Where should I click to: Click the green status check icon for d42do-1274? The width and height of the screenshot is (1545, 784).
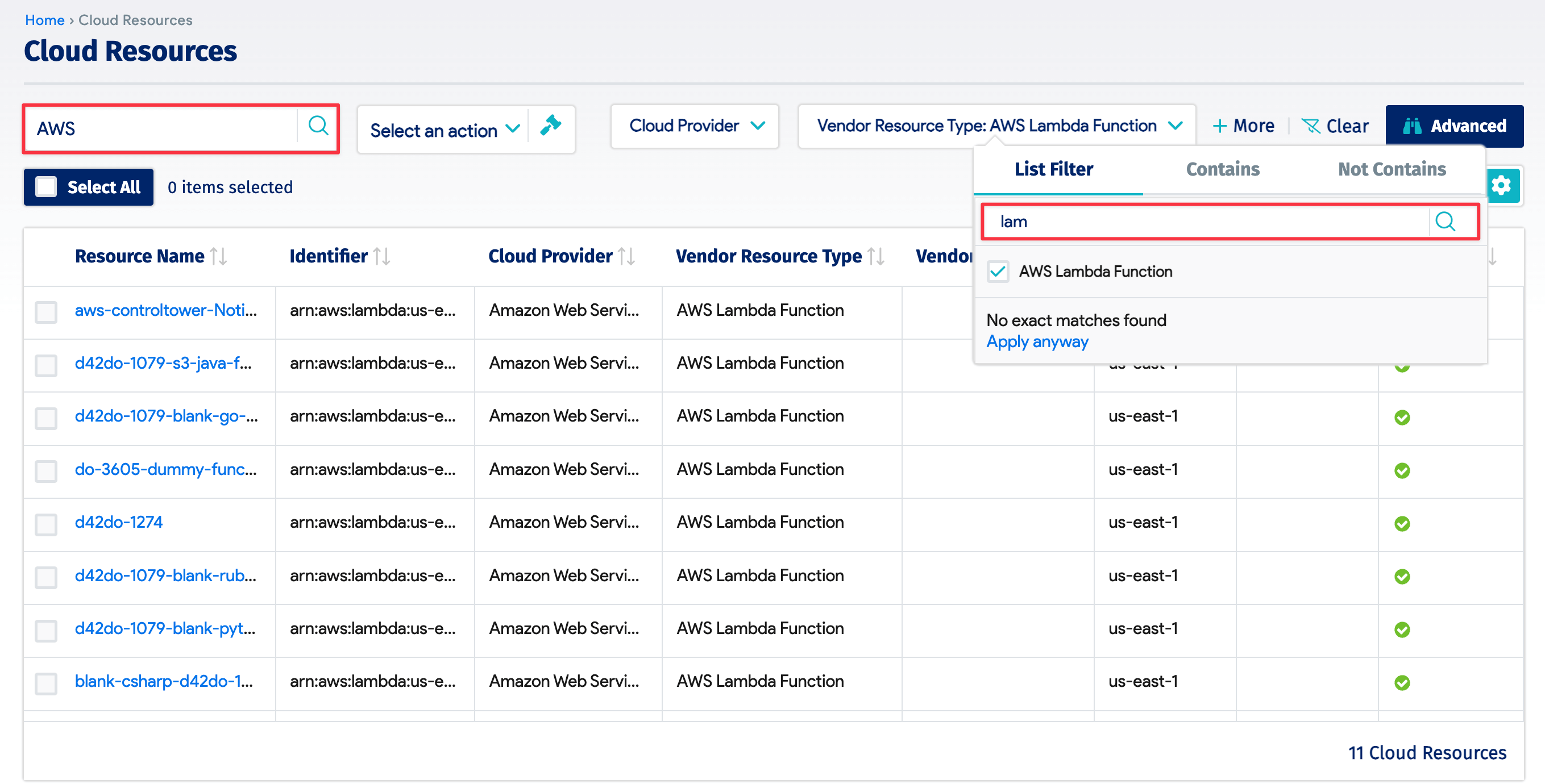(1402, 523)
